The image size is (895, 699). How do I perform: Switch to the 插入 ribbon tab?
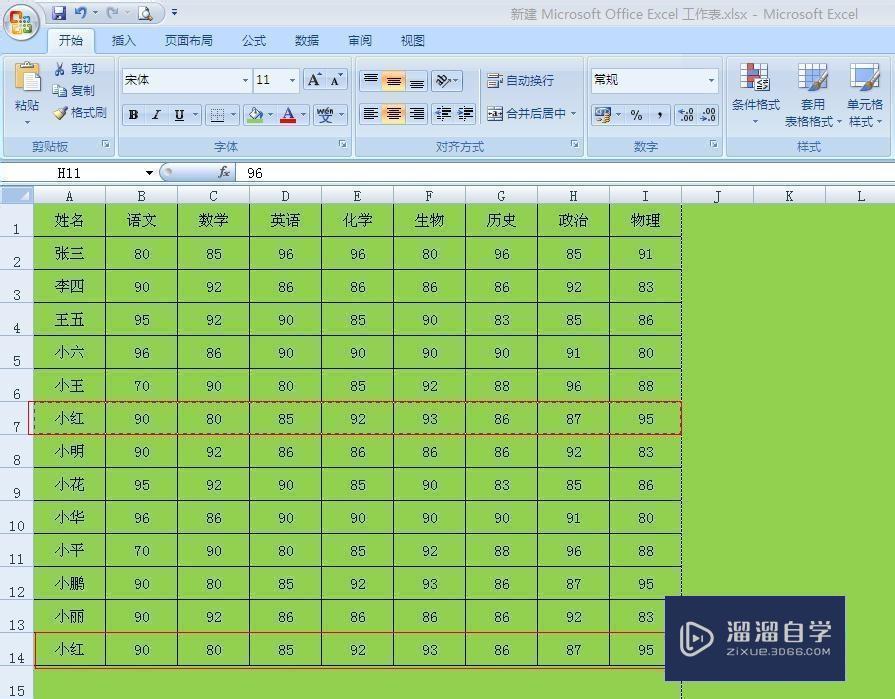(x=123, y=40)
